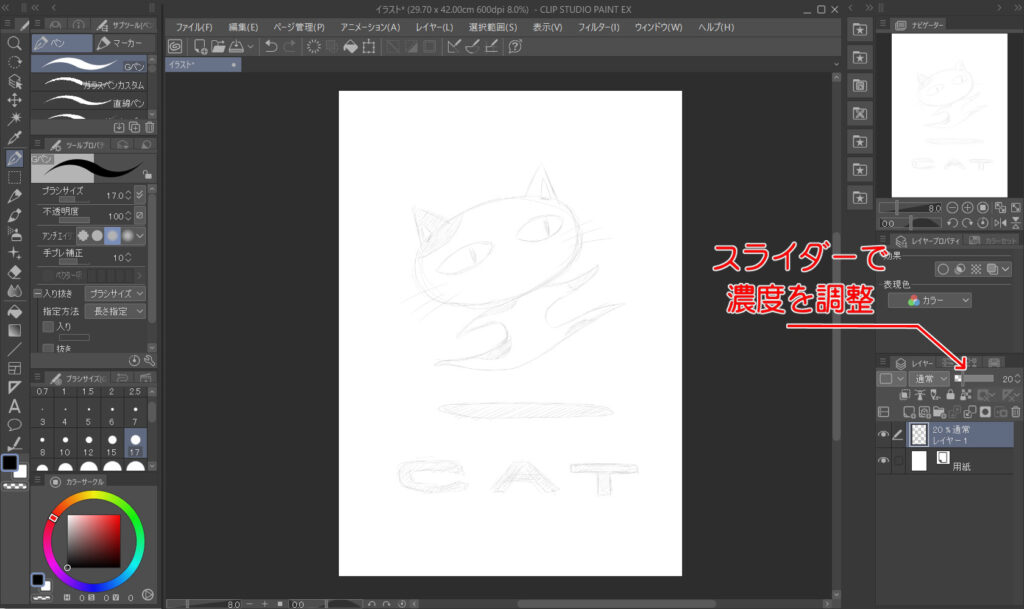Toggle visibility of the 用紙 layer
This screenshot has width=1024, height=609.
coord(884,461)
